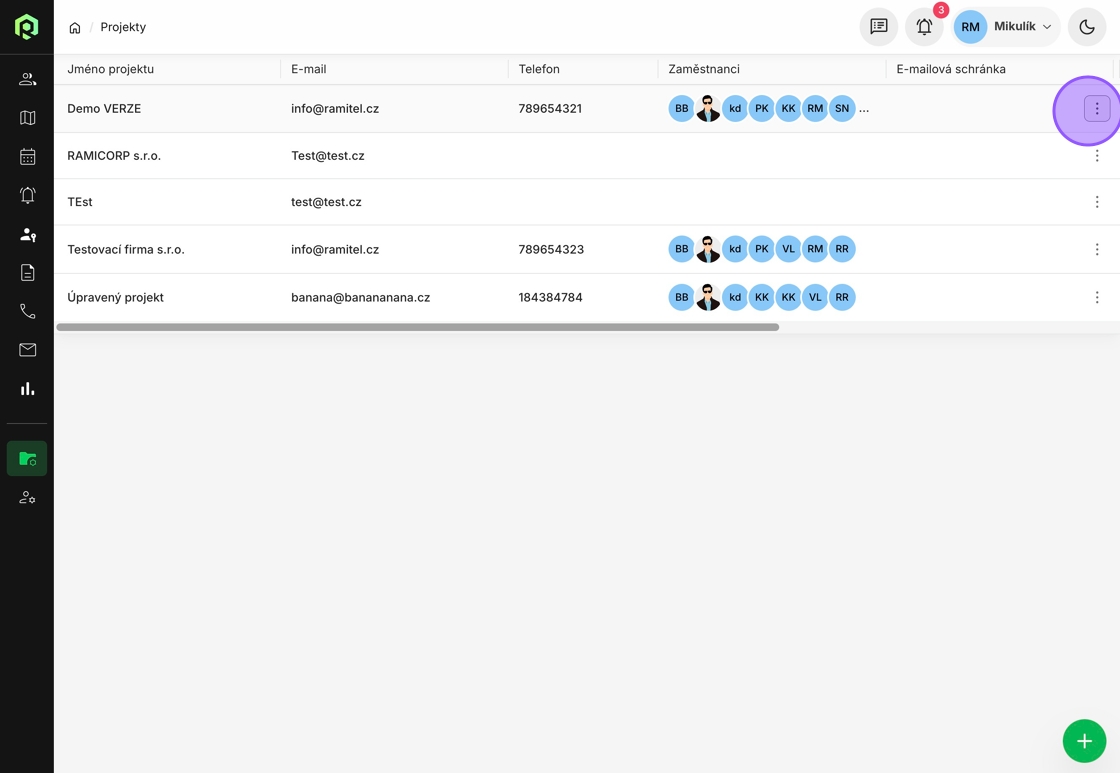Open the alarm bell icon in sidebar
Screen dimensions: 1120x773
pos(27,195)
